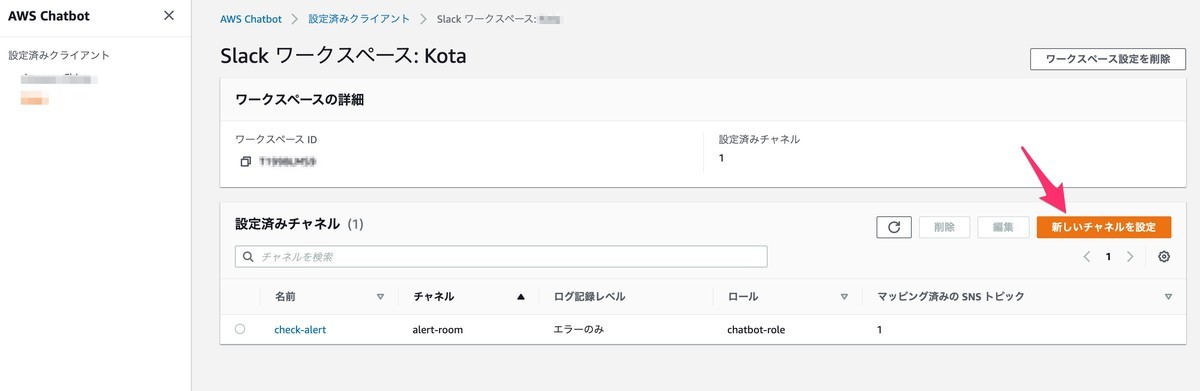Open the check-alert configuration link

coord(300,329)
